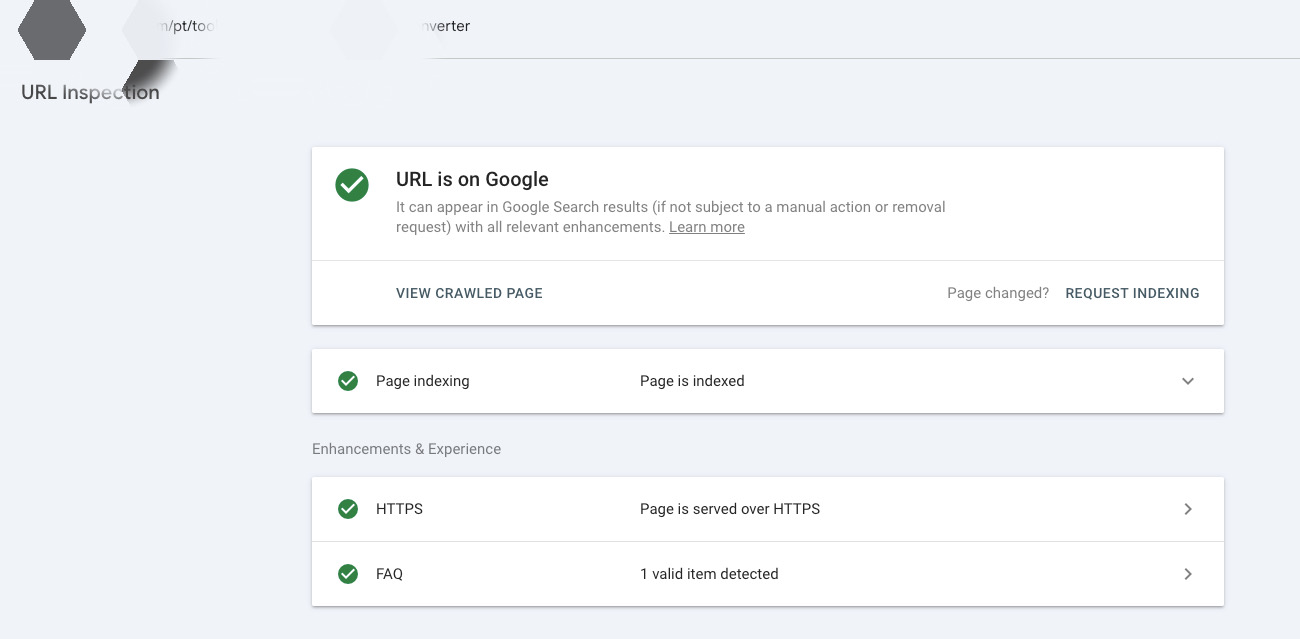Image resolution: width=1300 pixels, height=639 pixels.
Task: Click the HTTPS row label
Action: [x=399, y=509]
